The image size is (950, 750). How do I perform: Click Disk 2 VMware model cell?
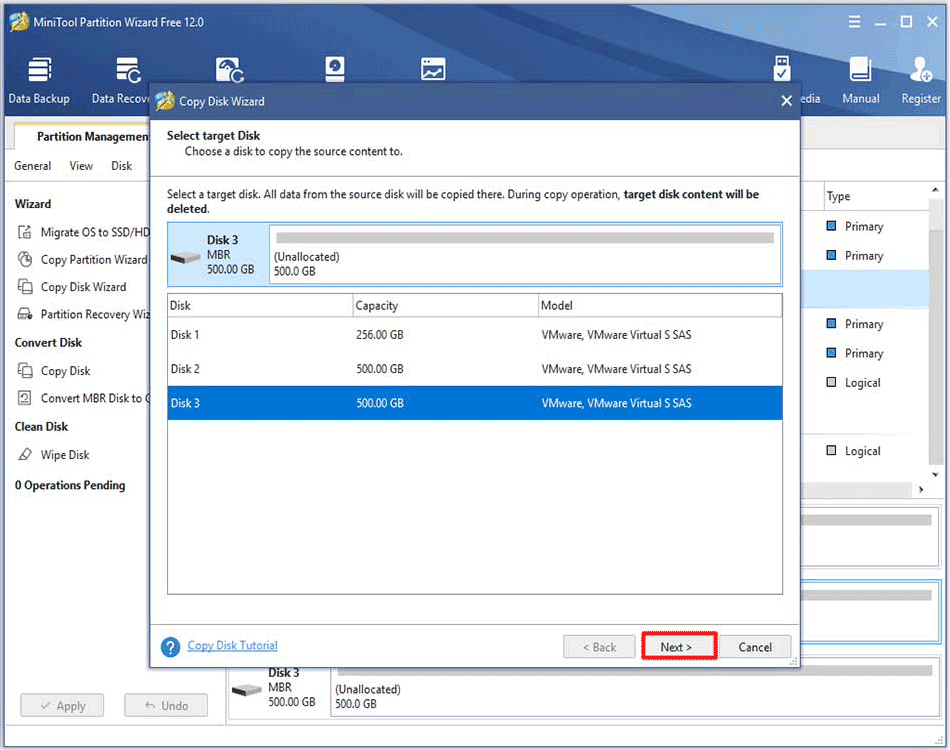click(x=616, y=368)
